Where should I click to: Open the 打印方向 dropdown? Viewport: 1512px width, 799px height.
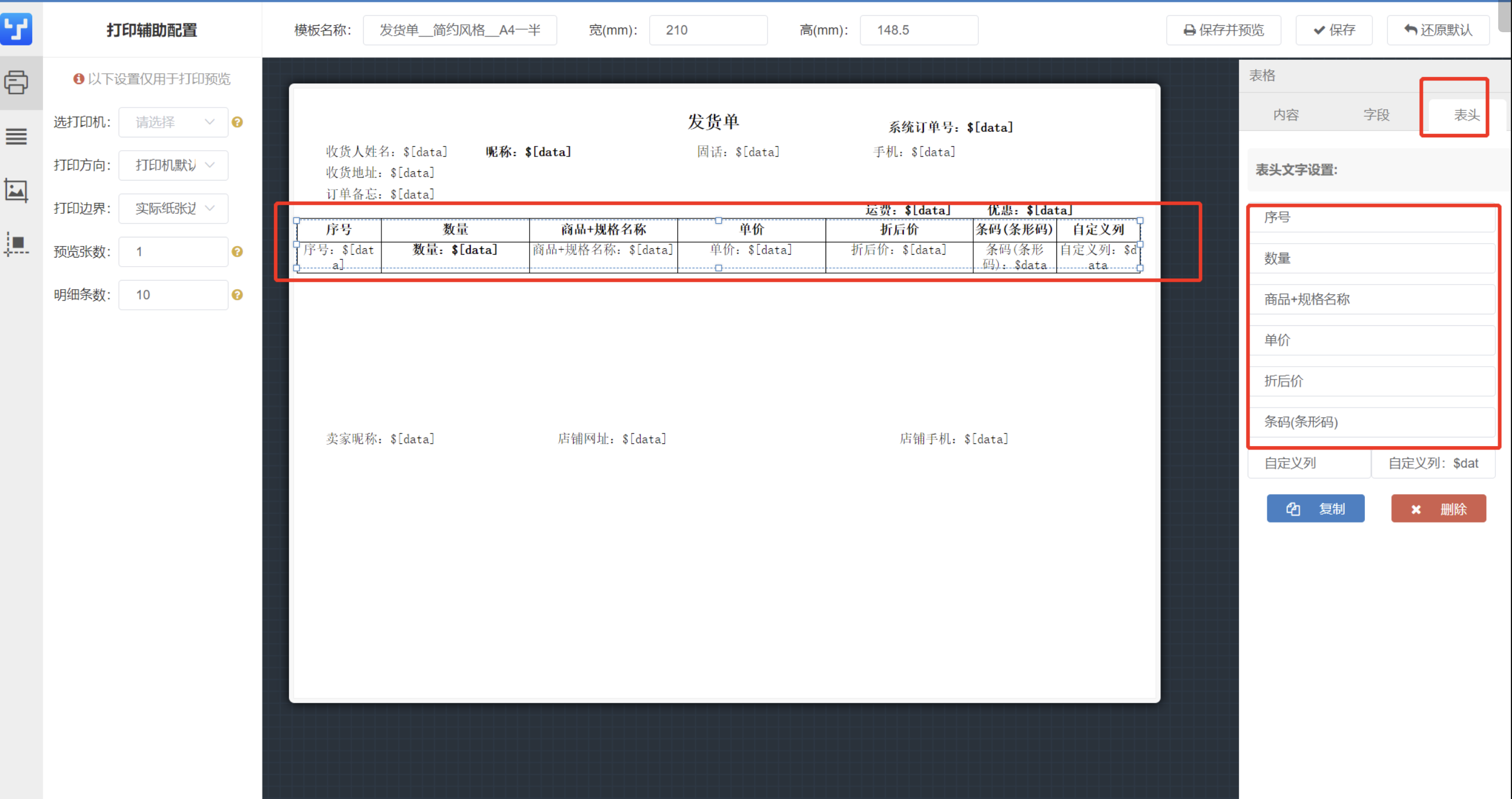(x=173, y=165)
